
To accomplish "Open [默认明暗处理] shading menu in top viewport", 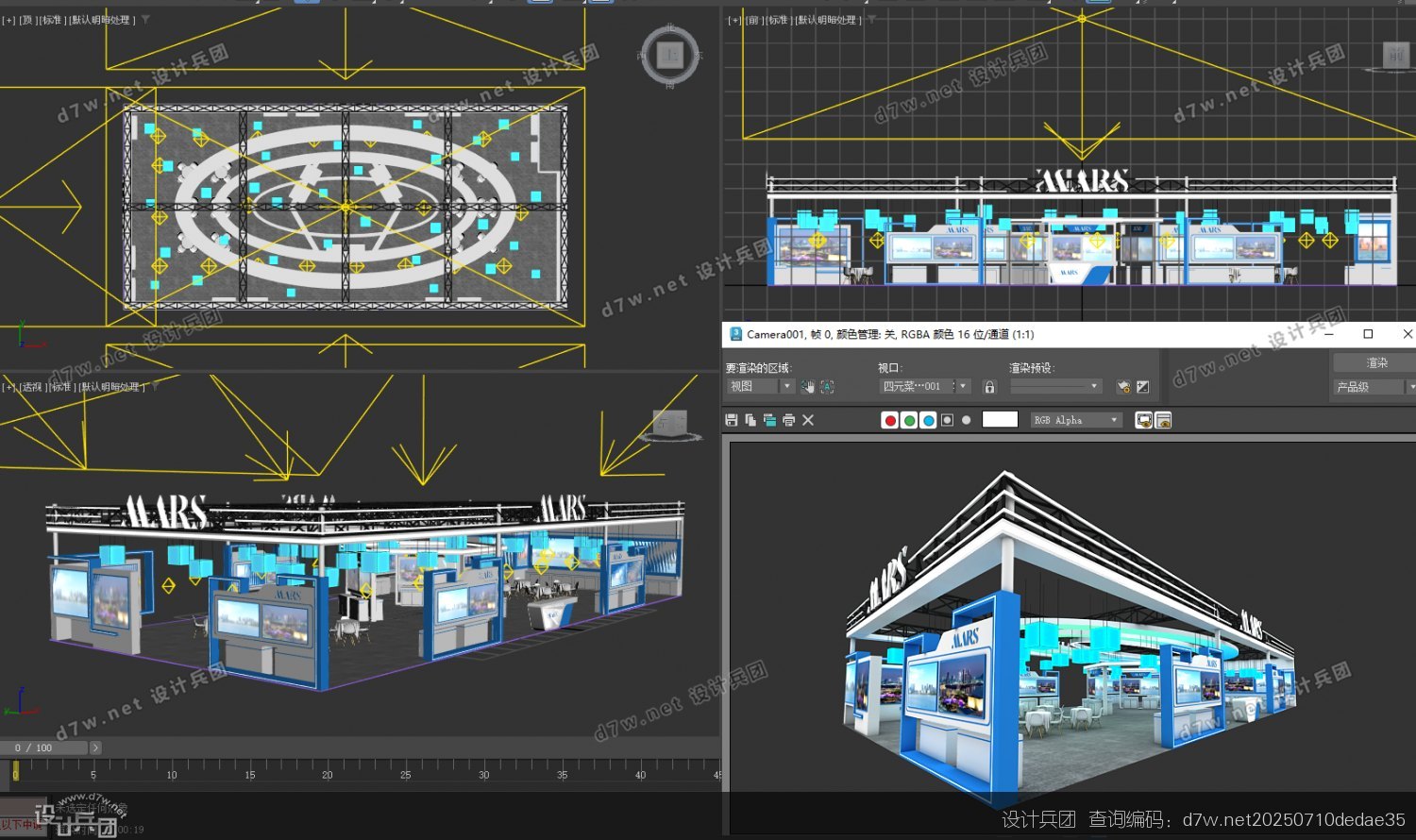I will (x=102, y=20).
